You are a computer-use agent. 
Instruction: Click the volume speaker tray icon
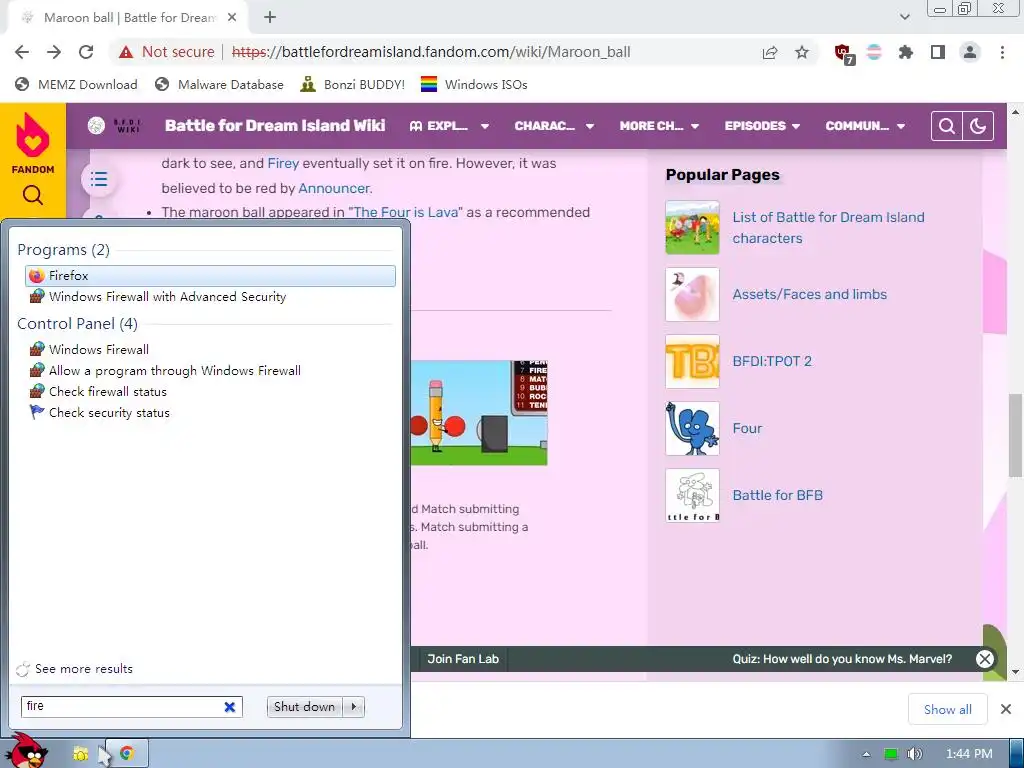coord(914,754)
